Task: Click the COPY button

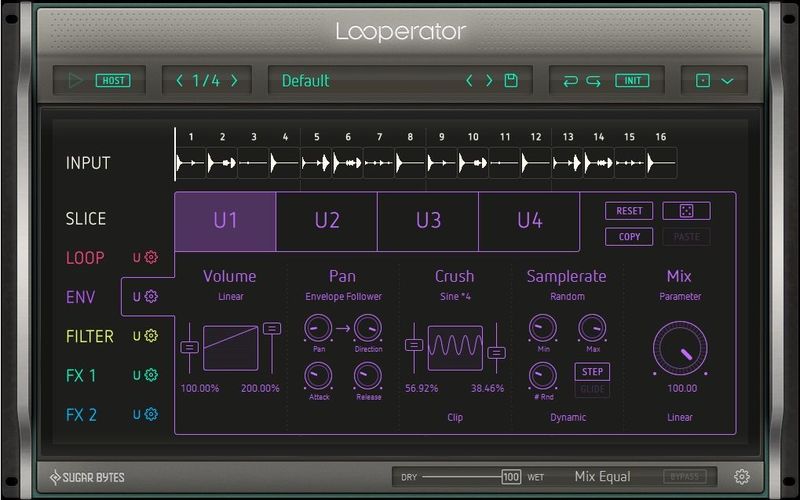Action: pos(629,237)
